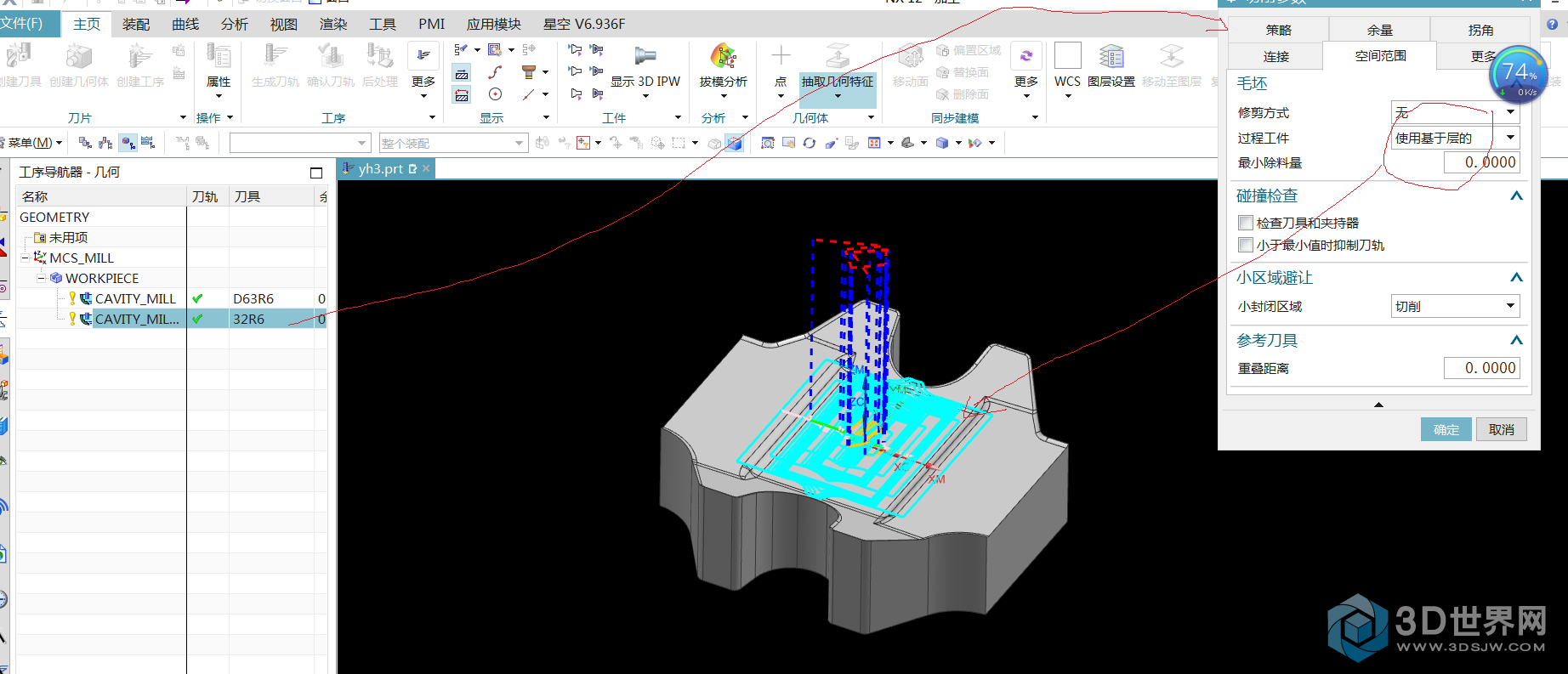Collapse the 参考刀具 section
The height and width of the screenshot is (674, 1568).
1516,341
